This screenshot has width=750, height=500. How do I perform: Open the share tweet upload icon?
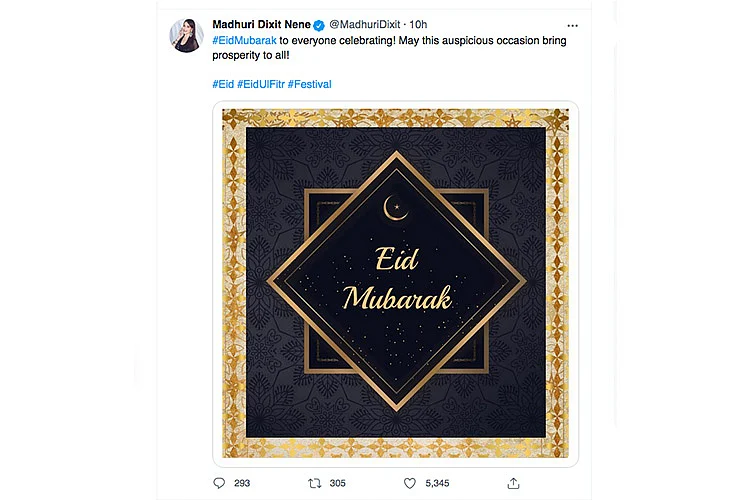pyautogui.click(x=513, y=483)
